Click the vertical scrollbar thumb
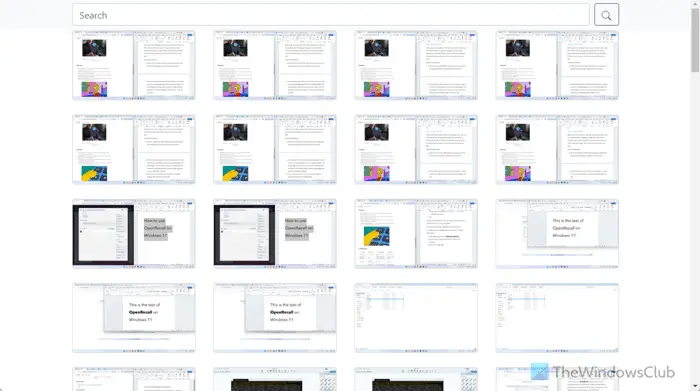The height and width of the screenshot is (391, 700). point(695,39)
